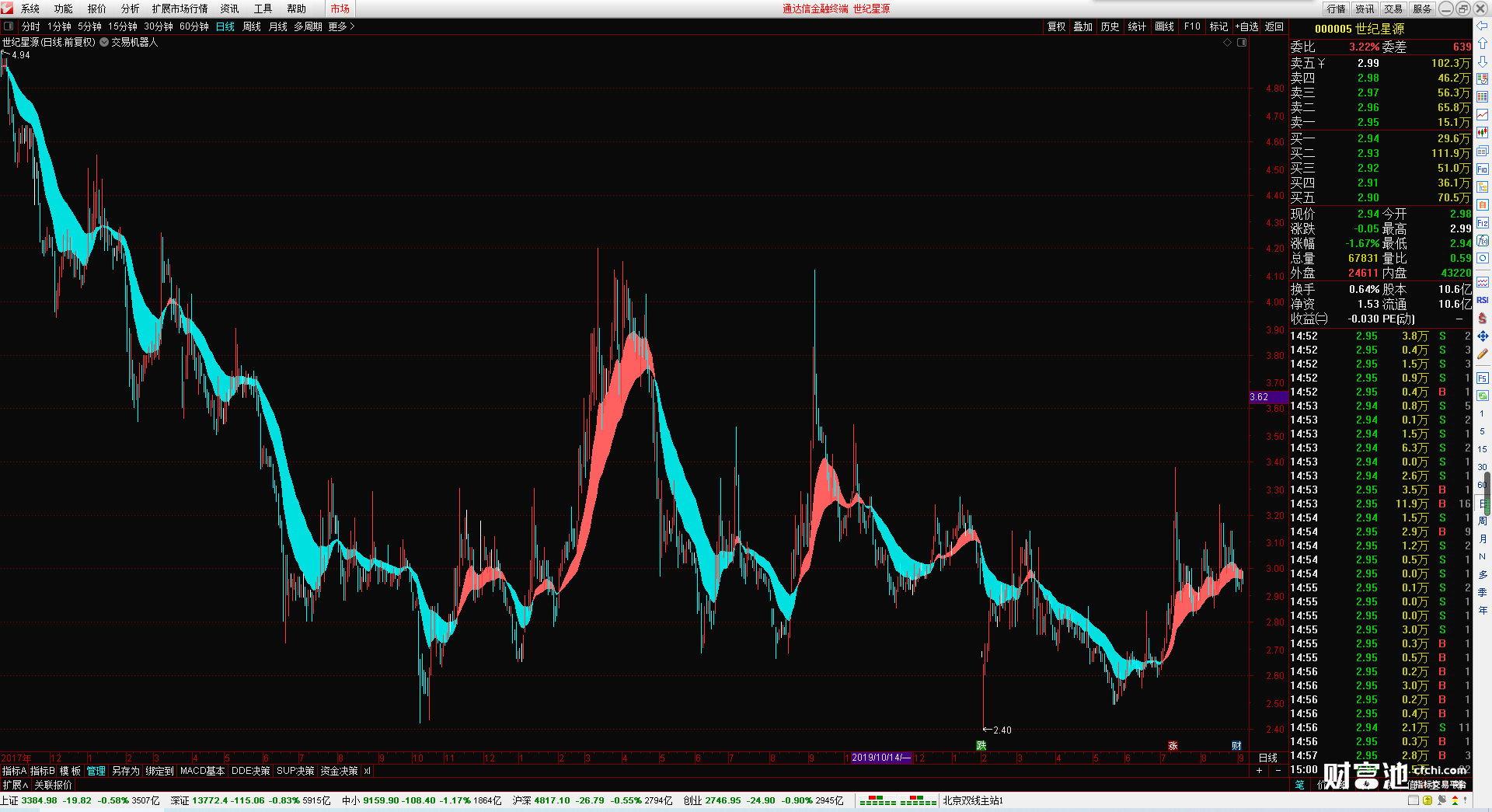This screenshot has height=812, width=1492.
Task: Switch to the 分时 period tab
Action: (x=31, y=26)
